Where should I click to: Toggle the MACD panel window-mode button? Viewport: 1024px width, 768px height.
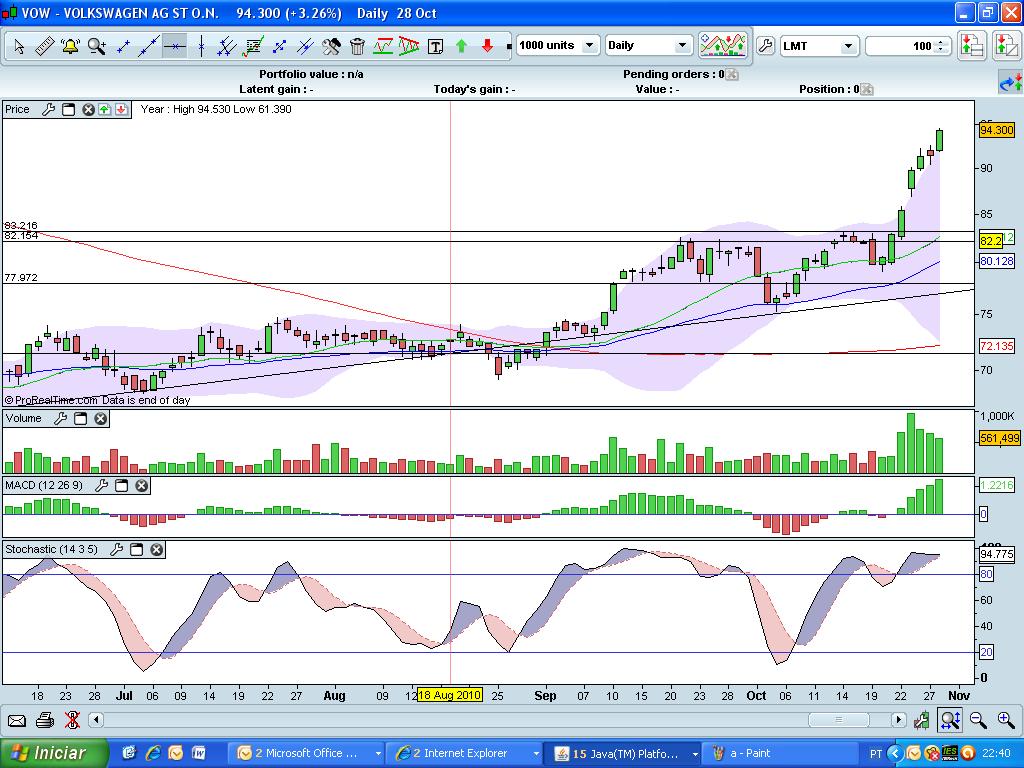[x=121, y=485]
